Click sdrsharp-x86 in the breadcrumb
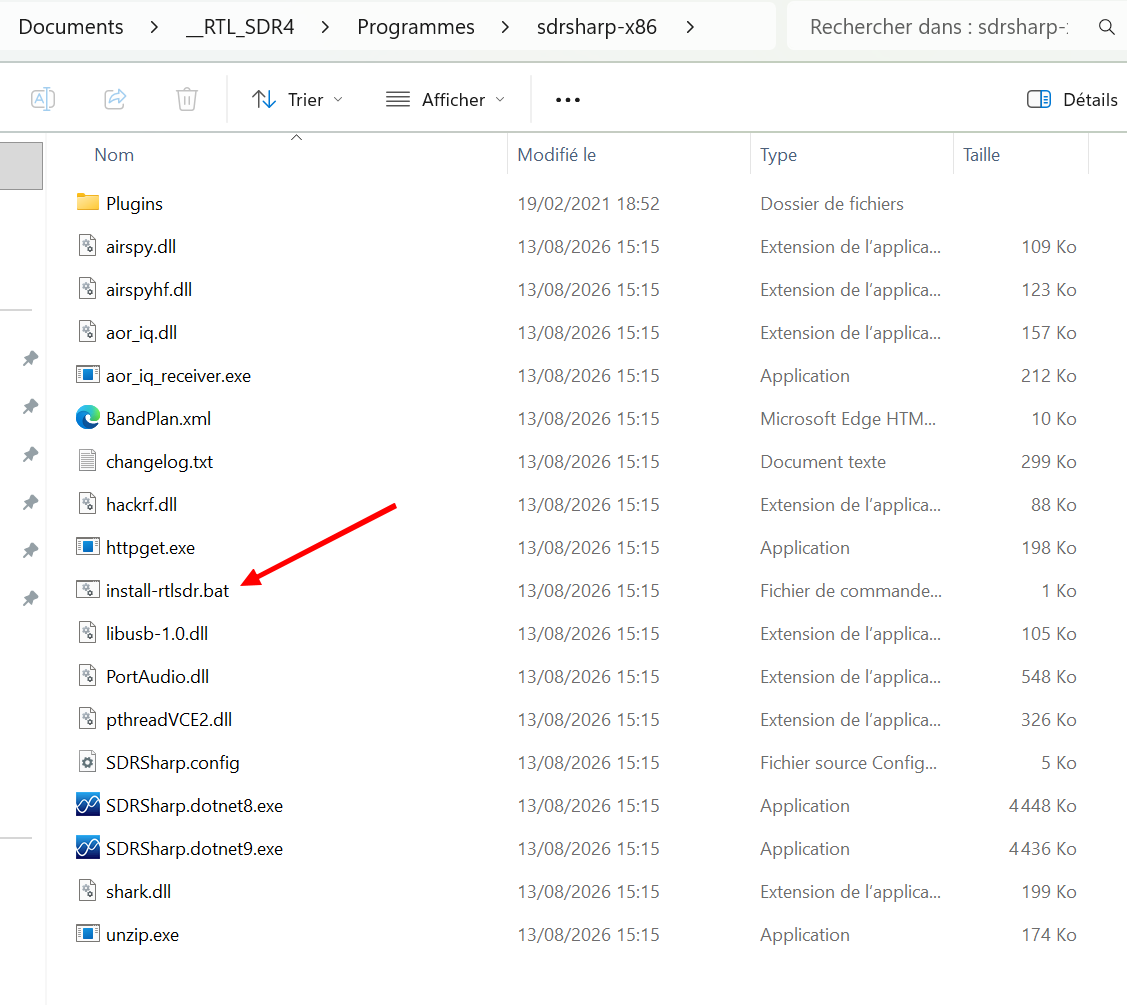This screenshot has height=1005, width=1127. [597, 27]
